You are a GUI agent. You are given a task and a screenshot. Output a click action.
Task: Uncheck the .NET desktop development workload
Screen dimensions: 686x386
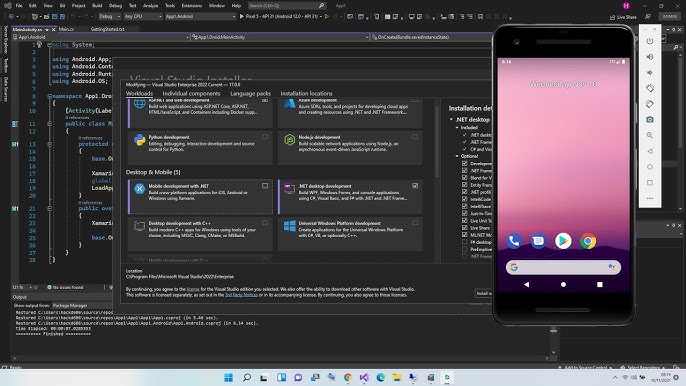[415, 186]
